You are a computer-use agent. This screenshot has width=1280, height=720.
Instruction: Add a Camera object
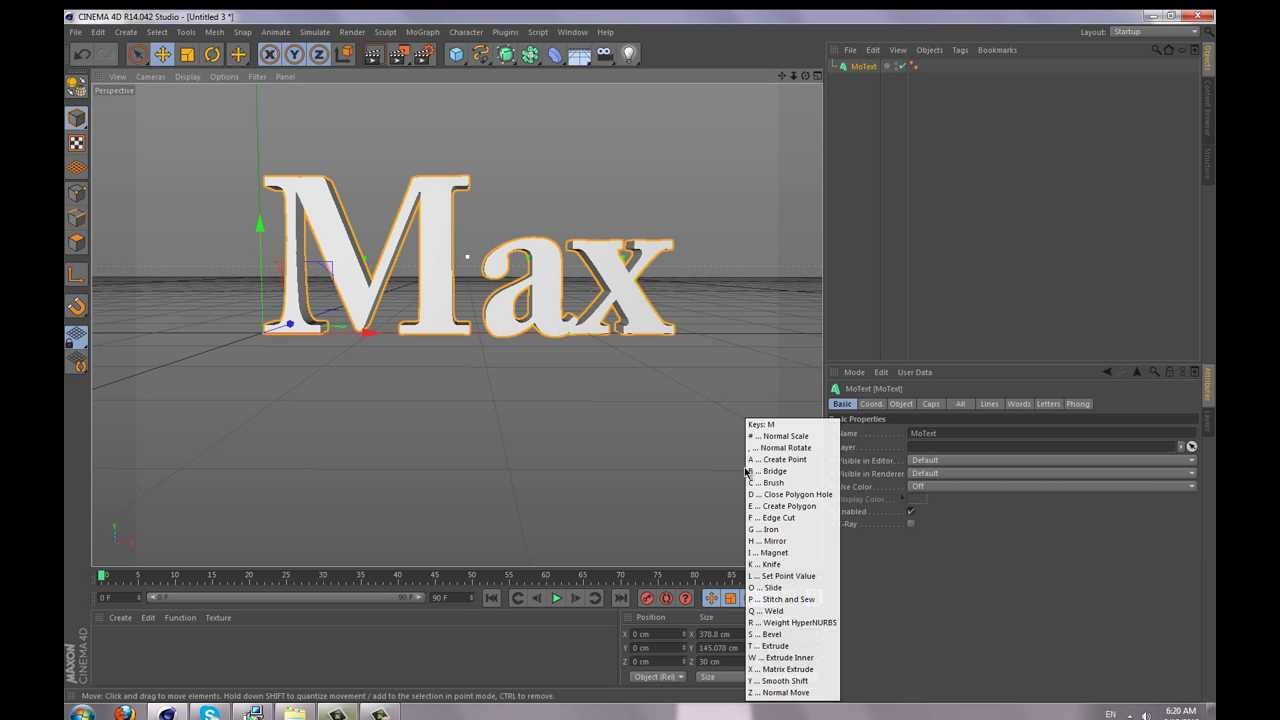coord(604,55)
